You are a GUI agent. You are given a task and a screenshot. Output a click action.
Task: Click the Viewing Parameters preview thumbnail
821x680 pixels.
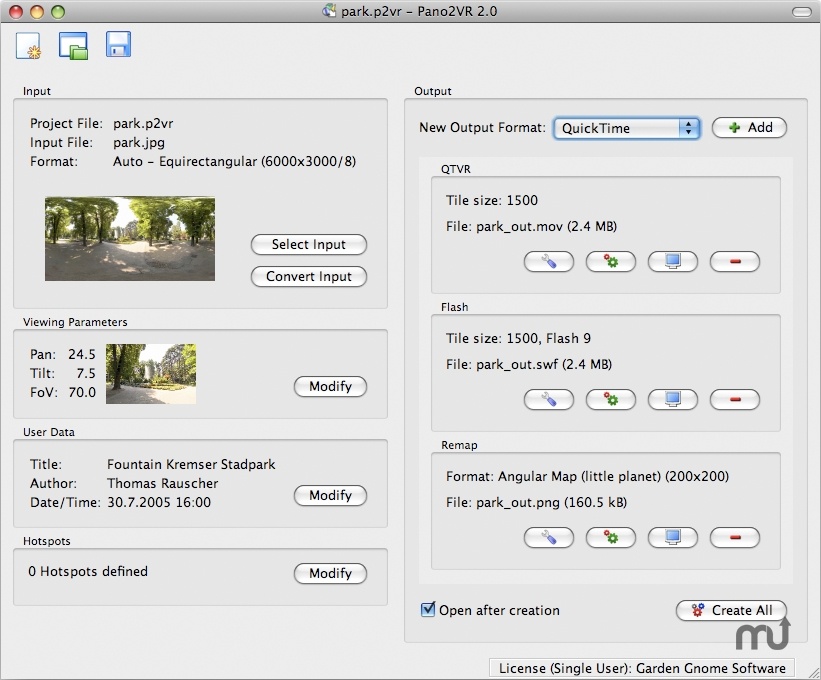[x=151, y=374]
